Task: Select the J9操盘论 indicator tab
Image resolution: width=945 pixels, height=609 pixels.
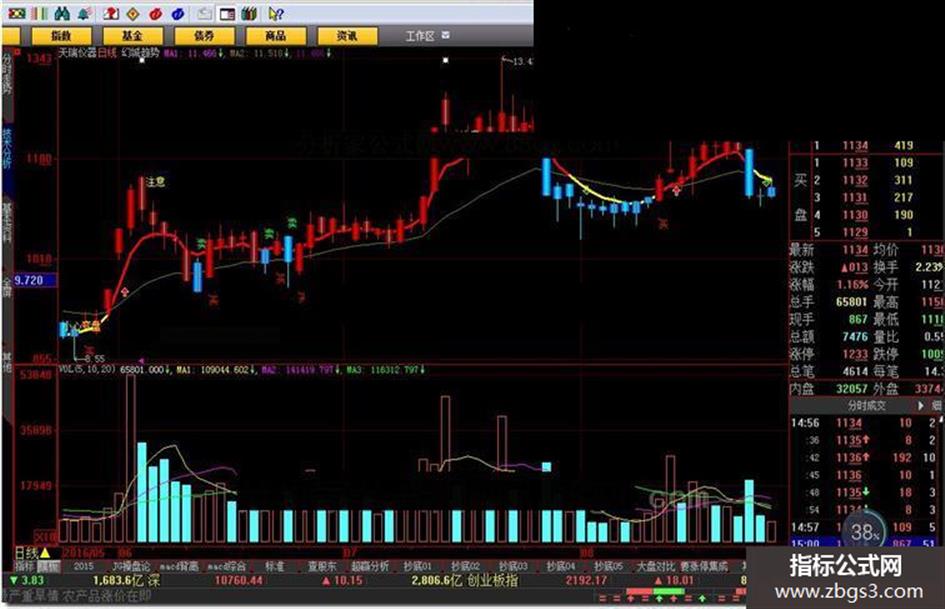Action: pyautogui.click(x=131, y=567)
